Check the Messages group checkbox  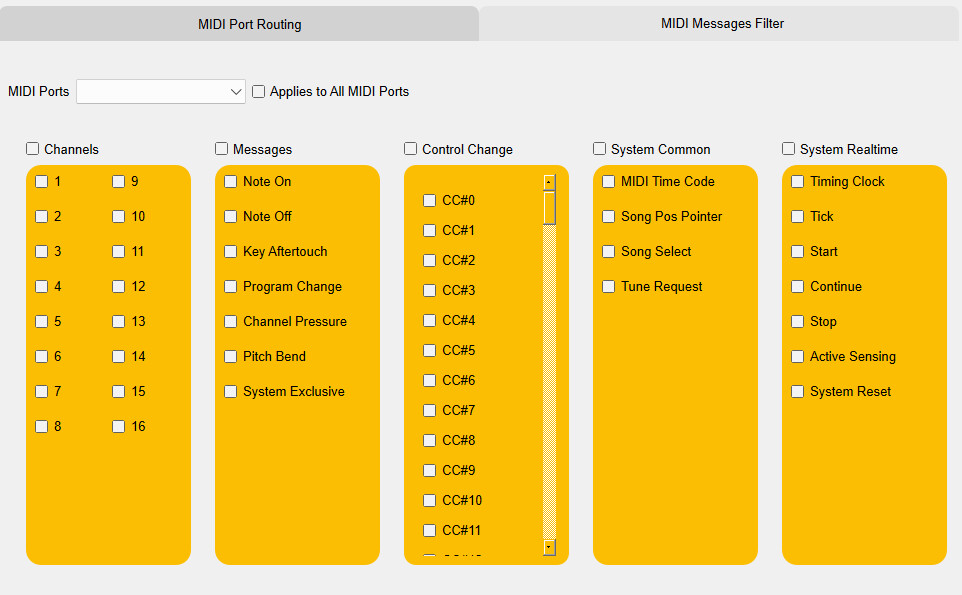pos(222,149)
